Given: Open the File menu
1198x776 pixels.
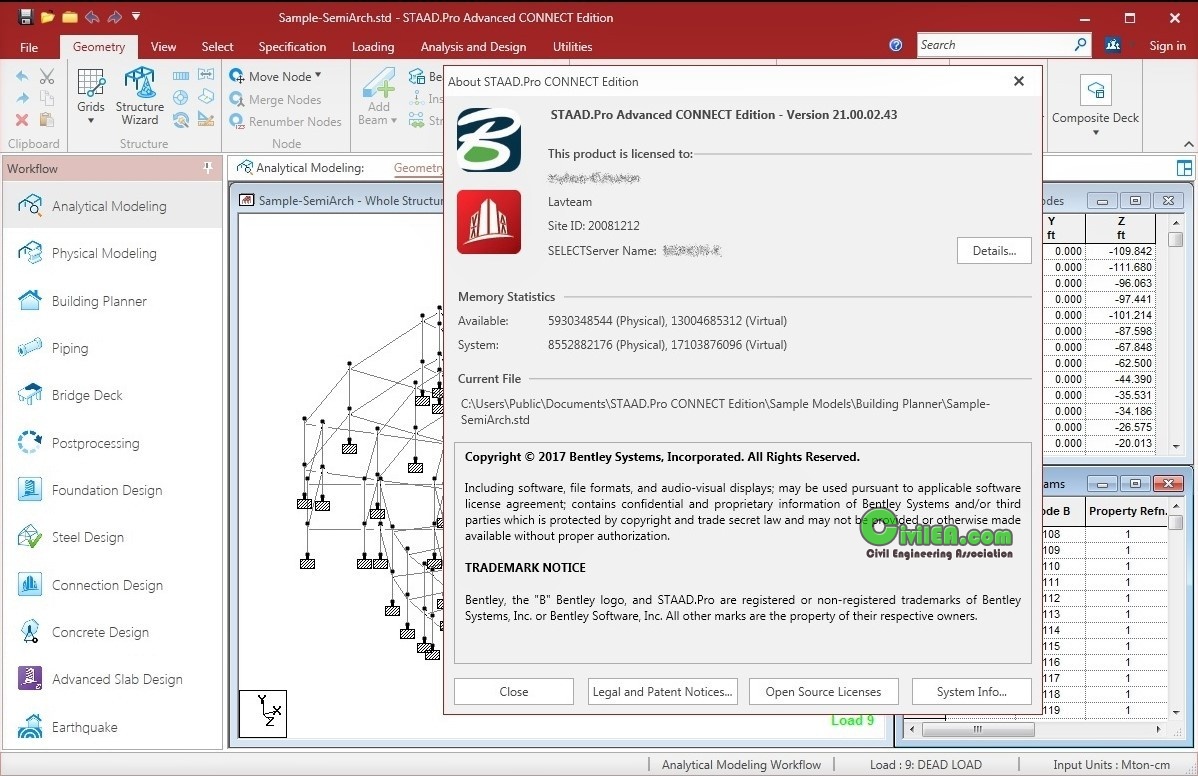Looking at the screenshot, I should pos(29,47).
